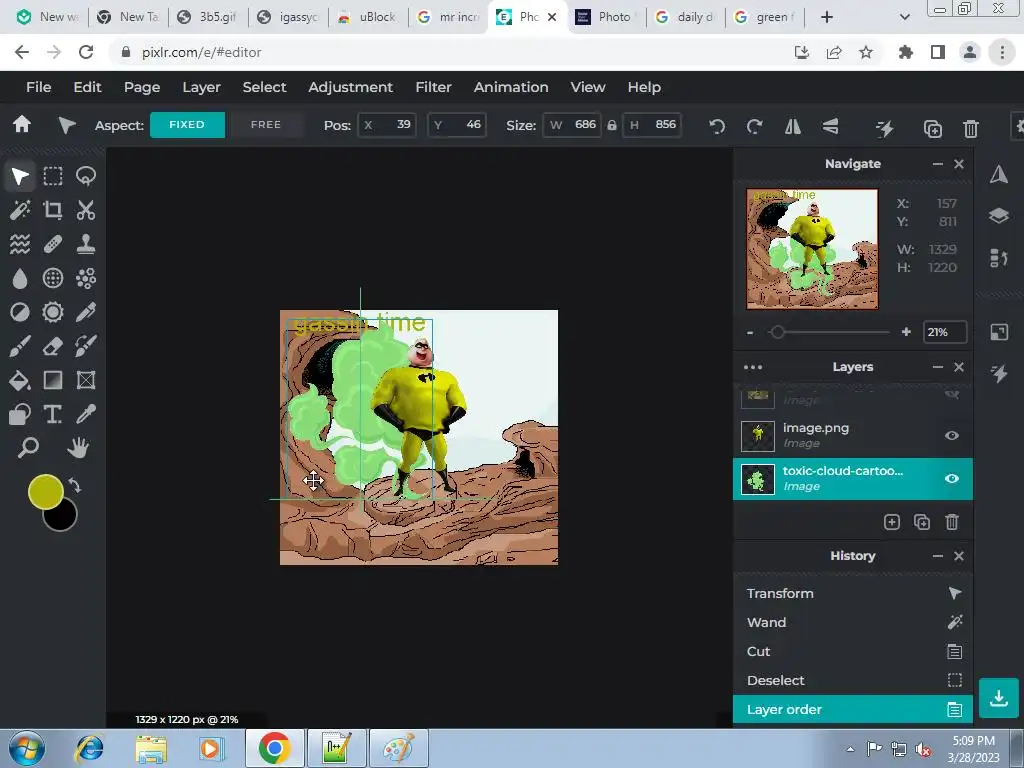Toggle aspect ratio lock between W and H
Viewport: 1024px width, 768px height.
611,125
